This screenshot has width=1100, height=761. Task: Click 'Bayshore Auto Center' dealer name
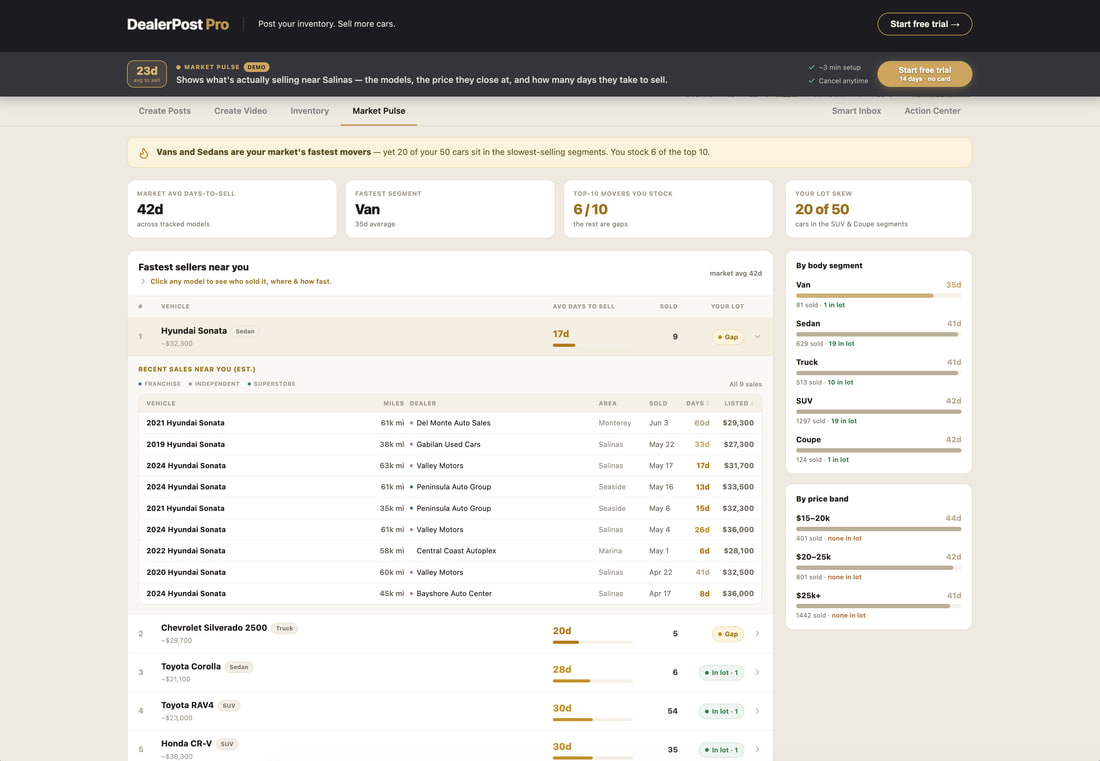click(x=454, y=594)
